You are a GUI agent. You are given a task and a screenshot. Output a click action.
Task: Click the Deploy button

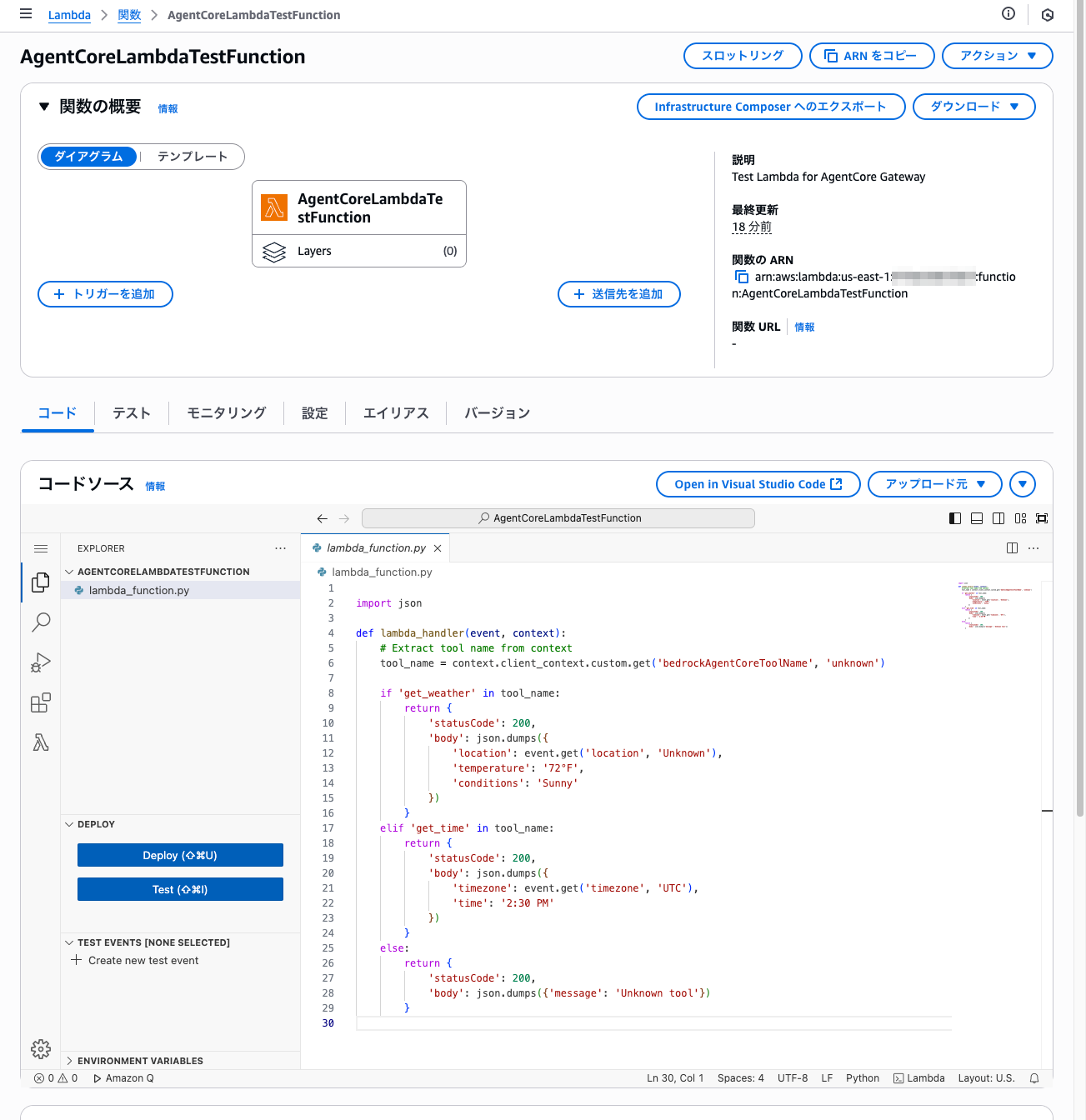[x=180, y=855]
